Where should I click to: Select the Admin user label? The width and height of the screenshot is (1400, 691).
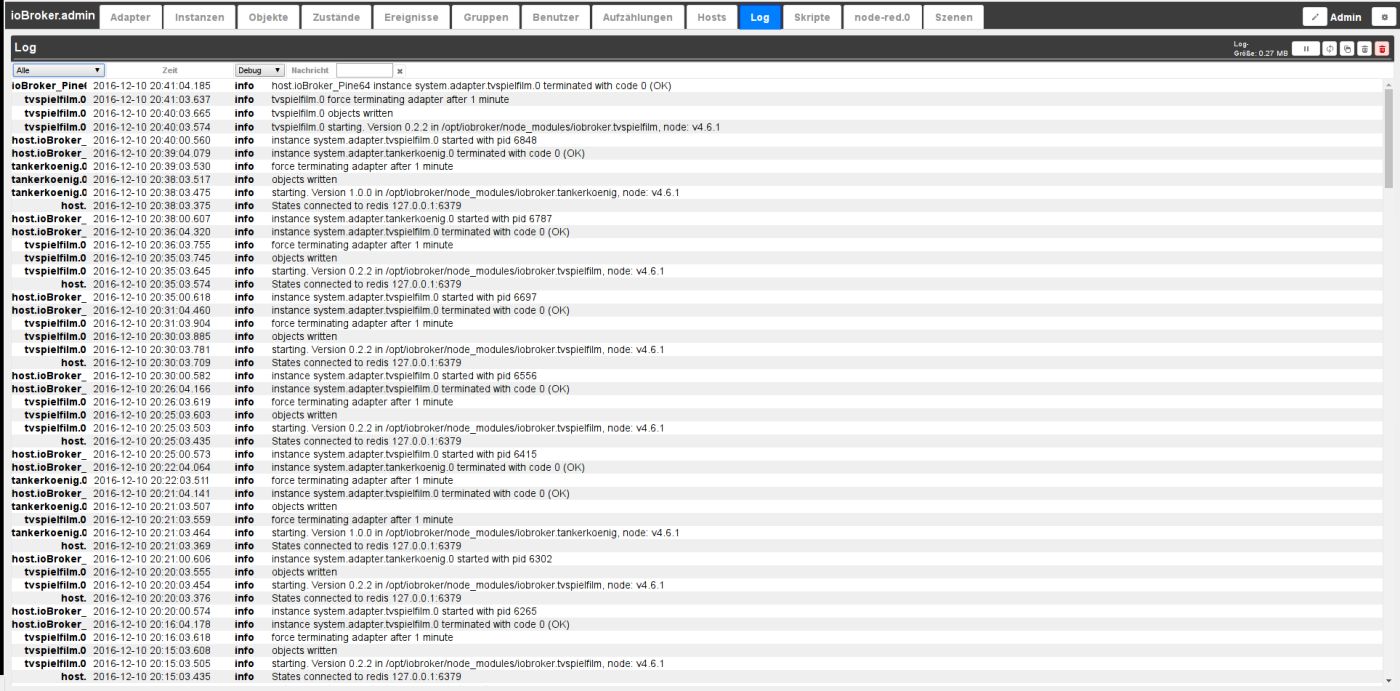(1345, 17)
